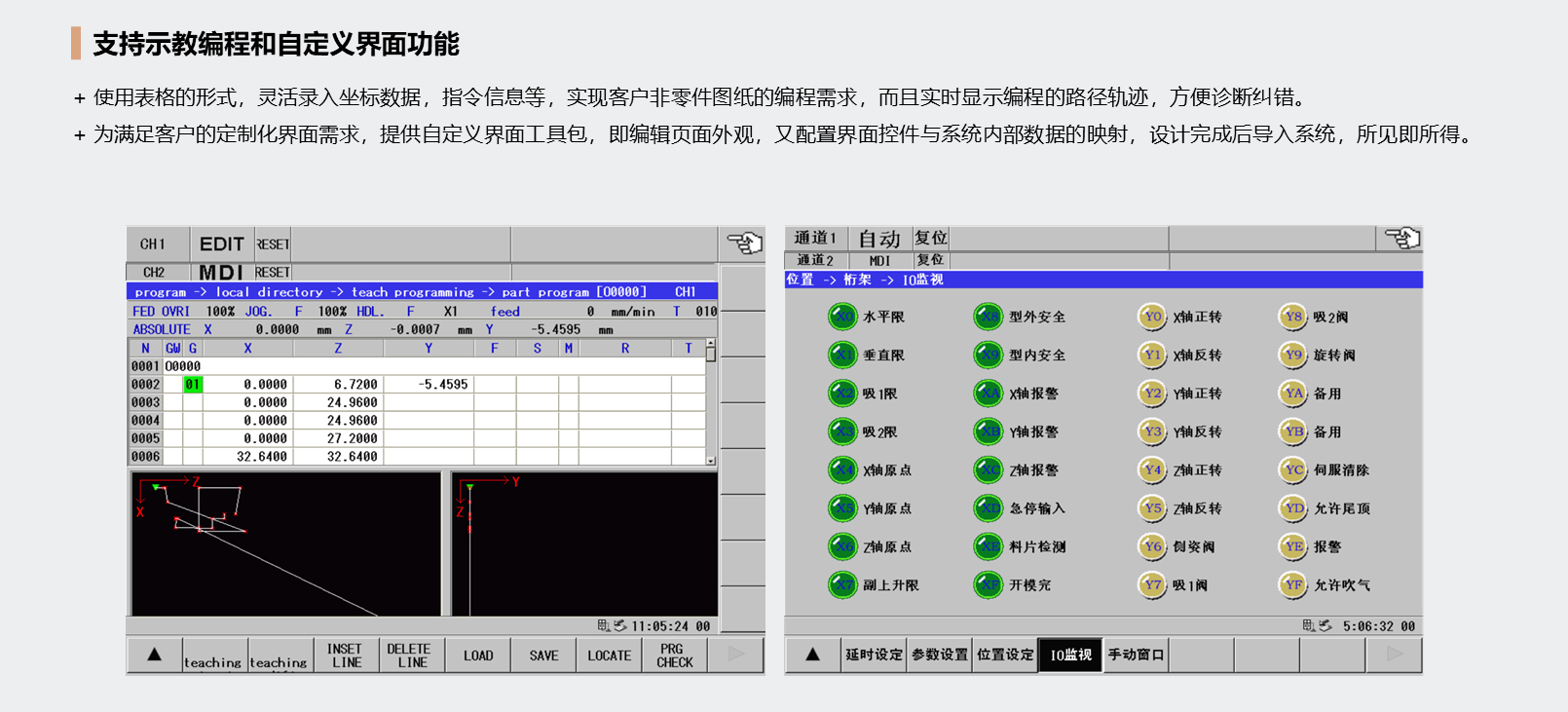
Task: Click the XD 急停输入 input indicator
Action: point(989,508)
